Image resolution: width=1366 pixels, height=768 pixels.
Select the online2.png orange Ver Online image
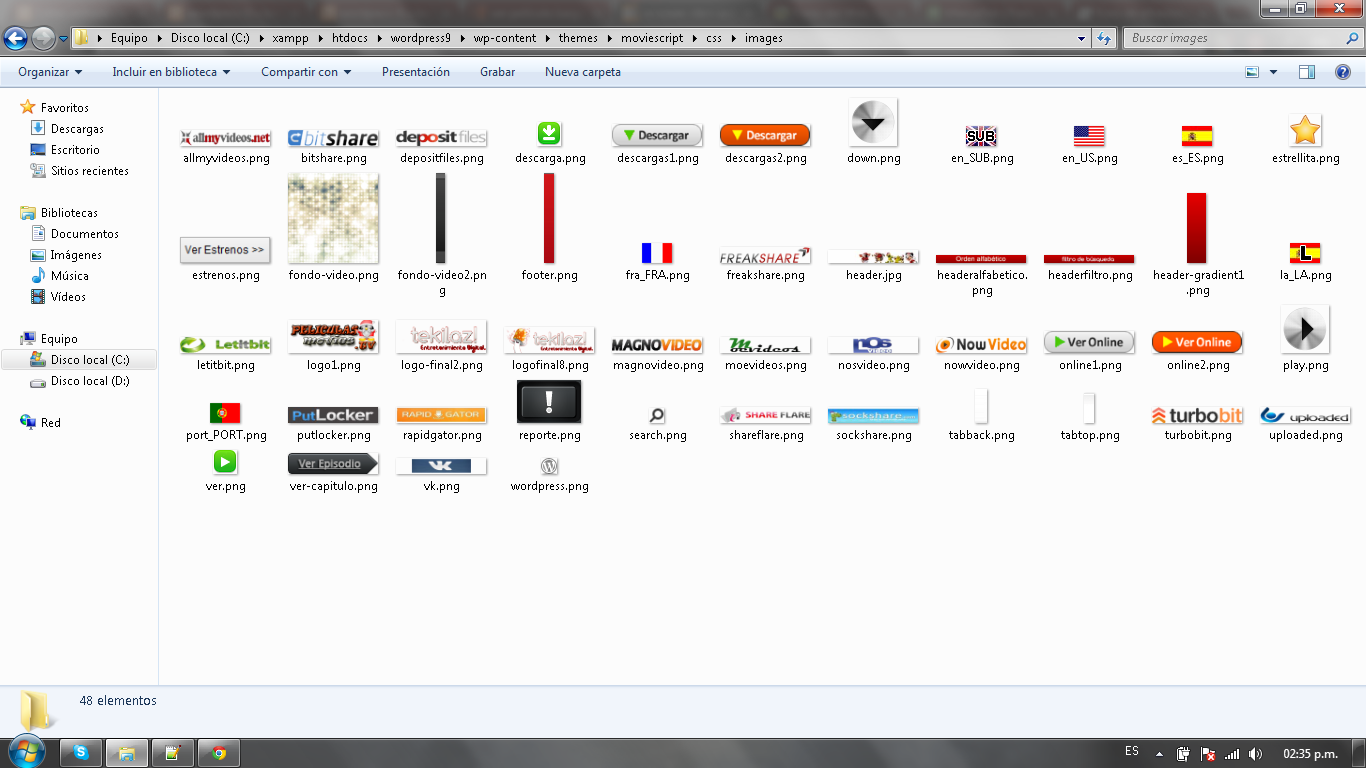click(x=1197, y=342)
